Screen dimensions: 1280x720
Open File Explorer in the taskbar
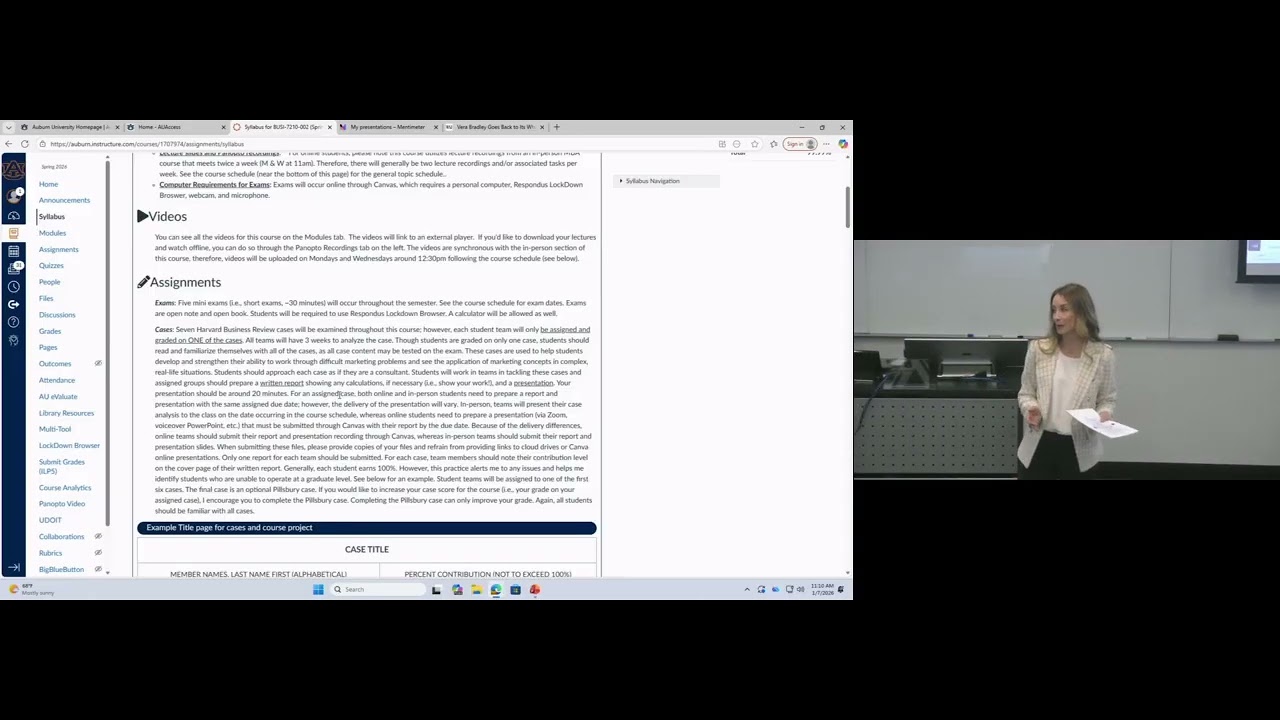coord(476,589)
